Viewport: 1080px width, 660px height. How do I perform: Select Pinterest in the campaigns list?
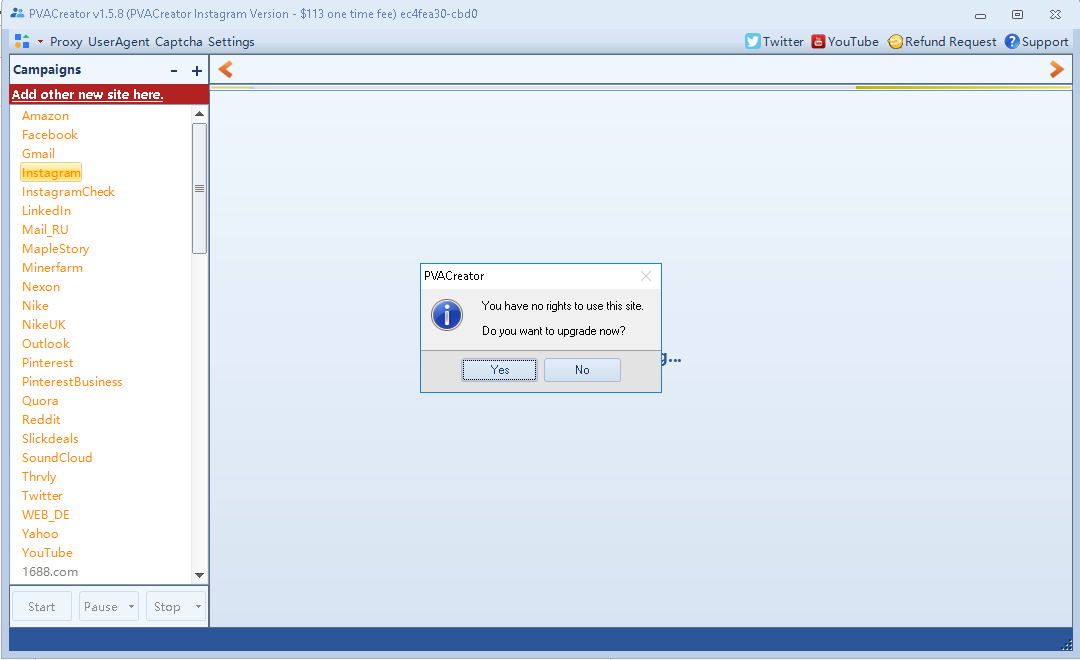[x=48, y=363]
